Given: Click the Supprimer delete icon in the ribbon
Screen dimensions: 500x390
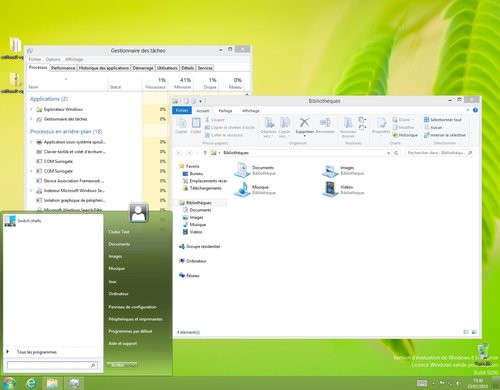Looking at the screenshot, I should tap(304, 123).
